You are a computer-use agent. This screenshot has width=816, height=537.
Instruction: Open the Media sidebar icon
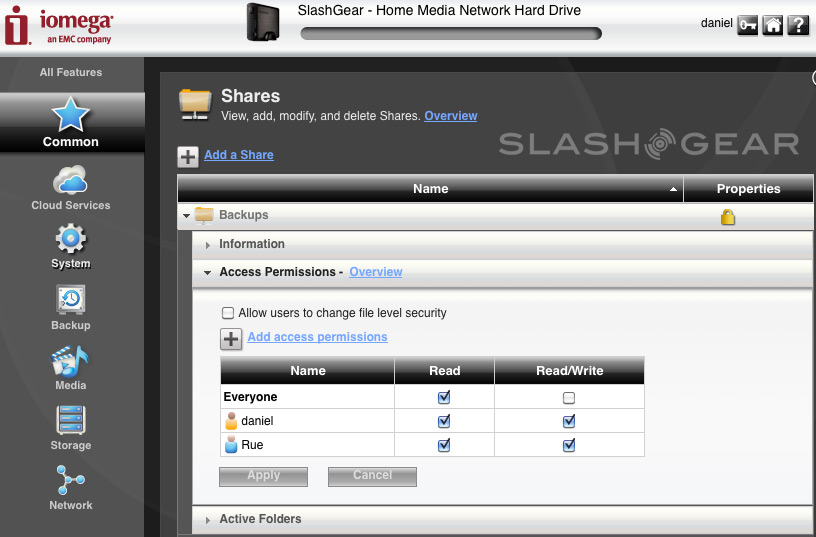(x=70, y=361)
